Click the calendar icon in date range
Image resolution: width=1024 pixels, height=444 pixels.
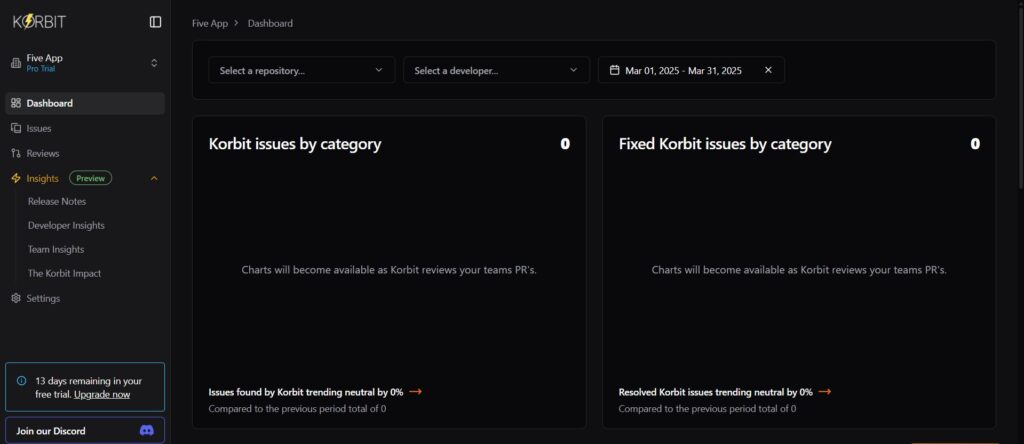pos(614,70)
